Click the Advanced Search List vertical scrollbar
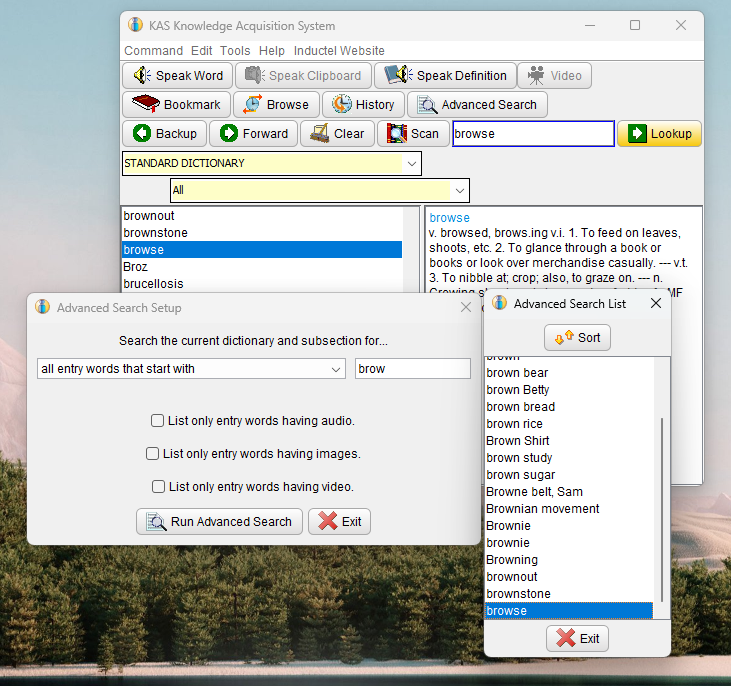Screen dimensions: 731x686 [x=662, y=488]
